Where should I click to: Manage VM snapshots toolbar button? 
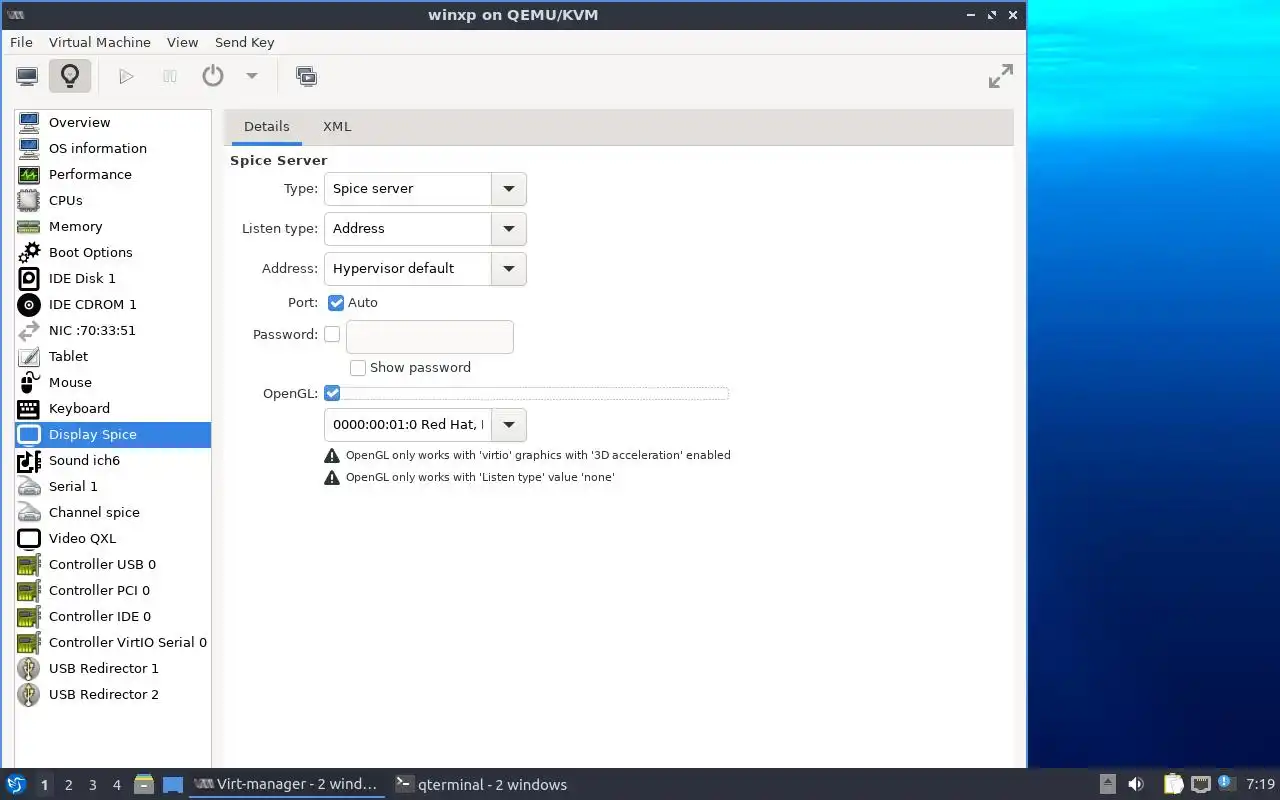[306, 76]
